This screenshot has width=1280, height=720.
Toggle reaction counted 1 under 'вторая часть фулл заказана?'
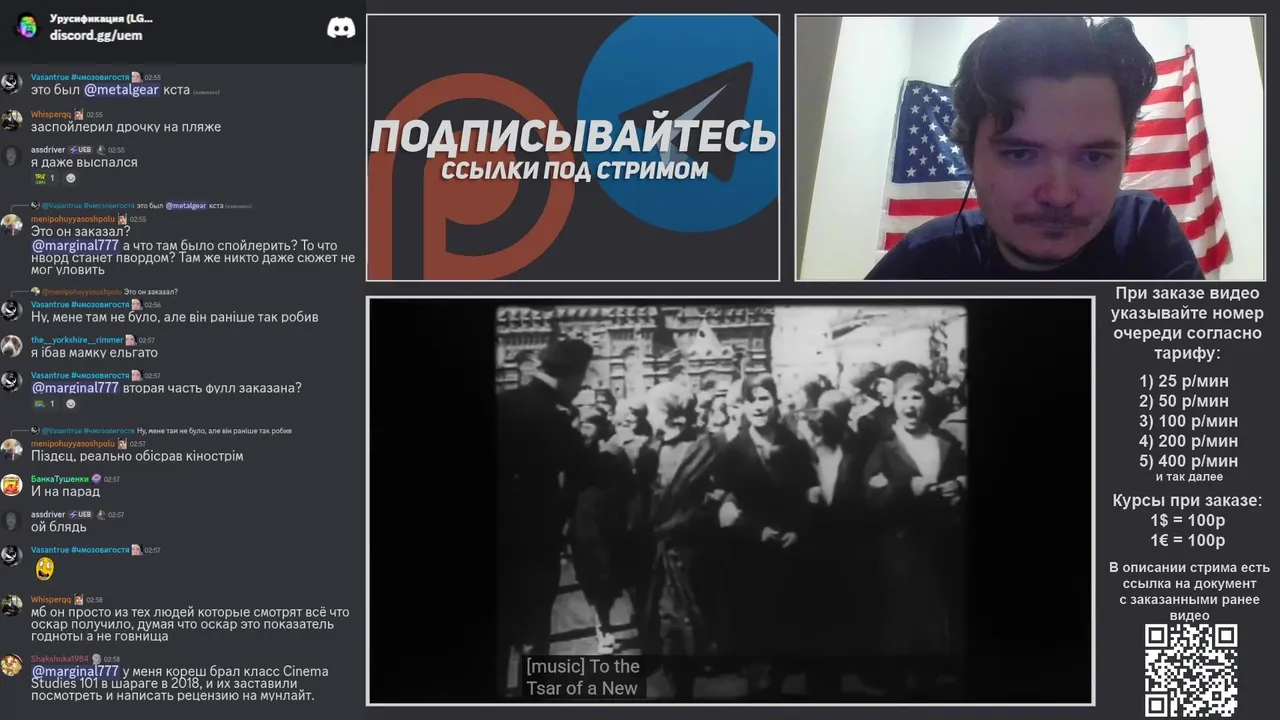(x=44, y=404)
